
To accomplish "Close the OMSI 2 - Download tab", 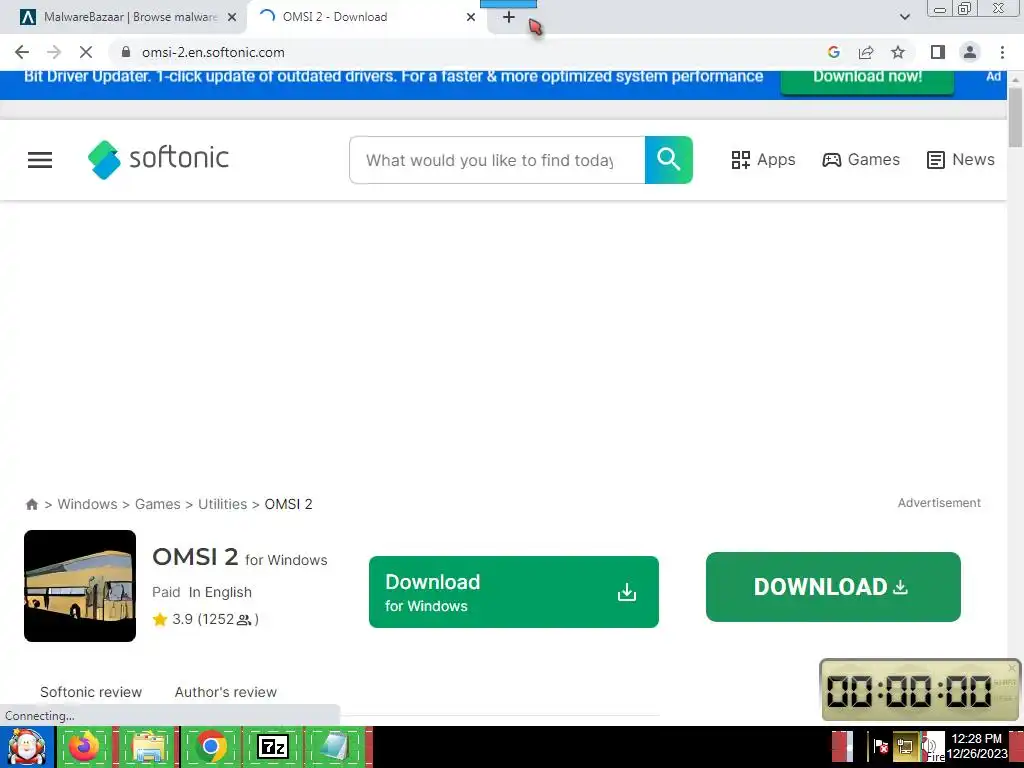I will point(471,18).
